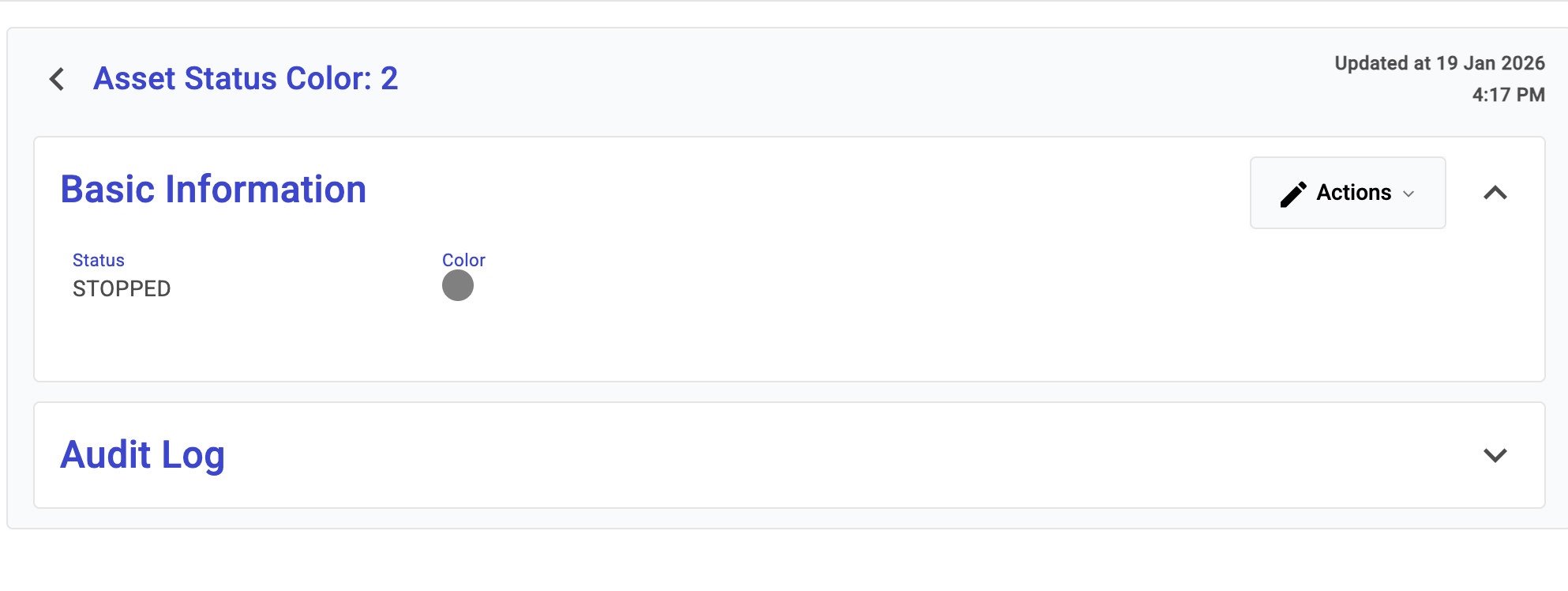Click the Audit Log heading
1568x591 pixels.
point(143,455)
